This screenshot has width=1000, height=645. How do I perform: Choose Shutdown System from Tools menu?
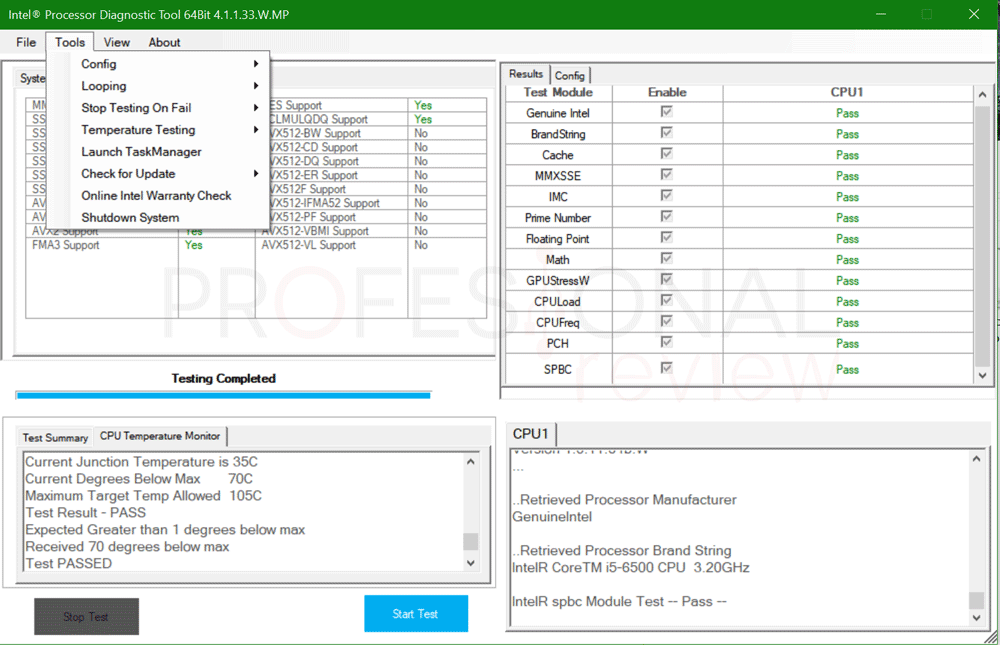click(130, 218)
